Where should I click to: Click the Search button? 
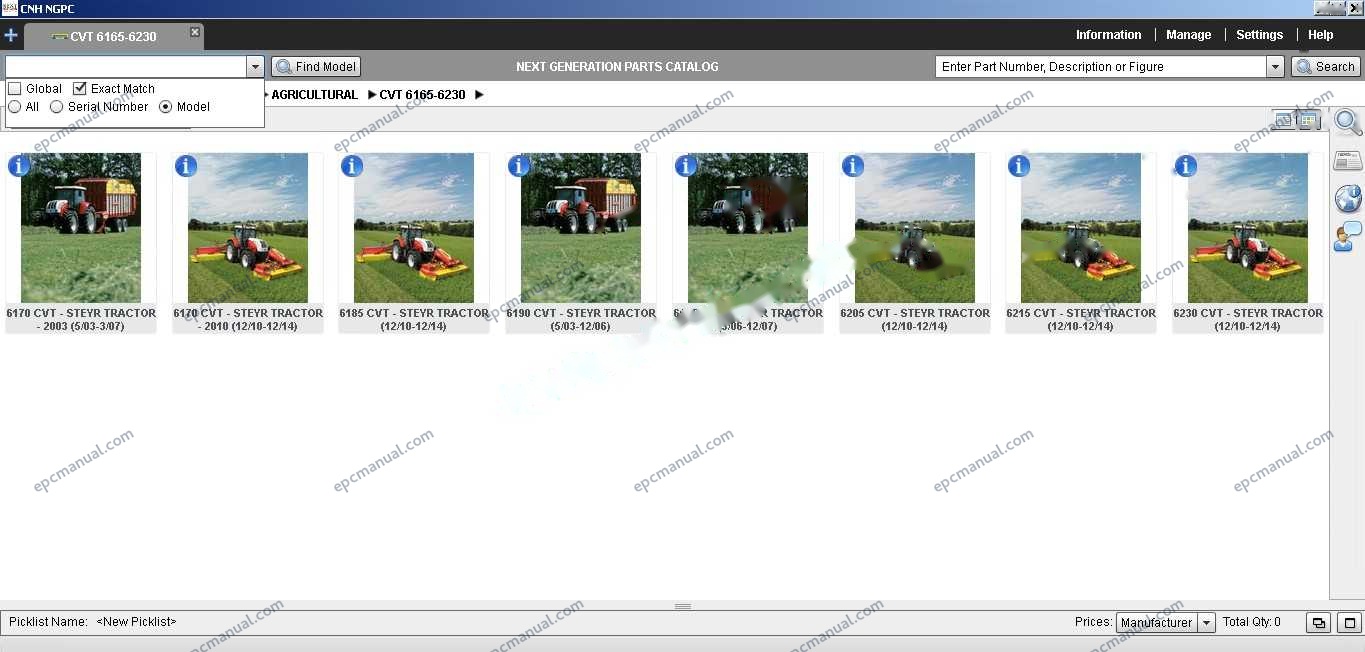tap(1325, 67)
